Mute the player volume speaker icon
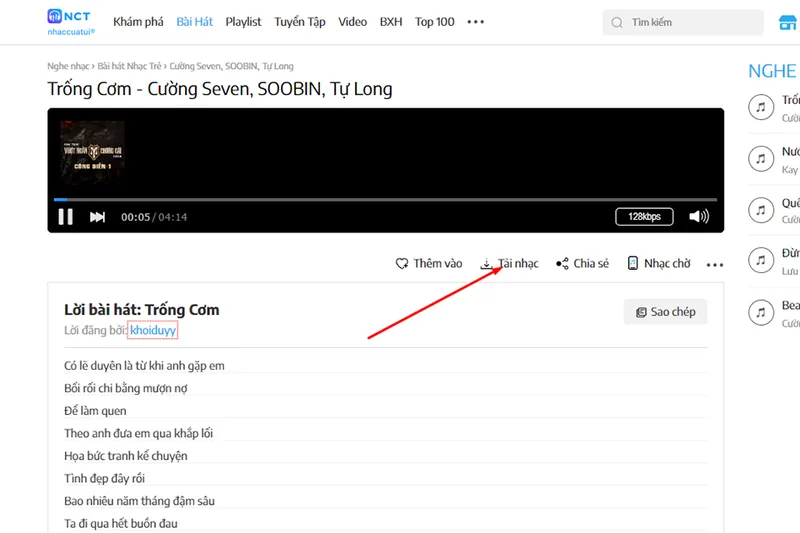The height and width of the screenshot is (533, 800). pyautogui.click(x=699, y=217)
